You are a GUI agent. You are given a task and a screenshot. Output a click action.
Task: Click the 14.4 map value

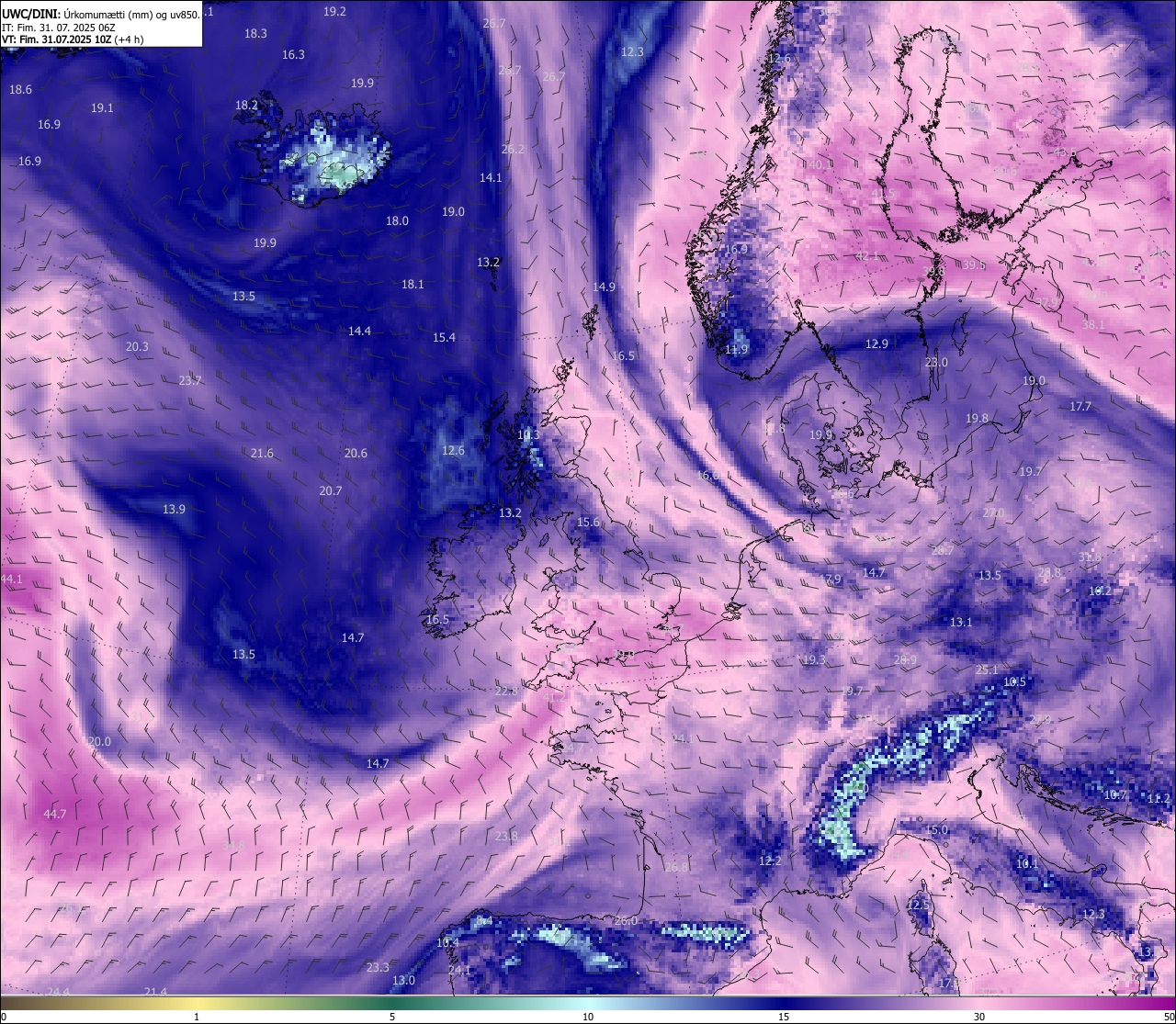(x=359, y=331)
